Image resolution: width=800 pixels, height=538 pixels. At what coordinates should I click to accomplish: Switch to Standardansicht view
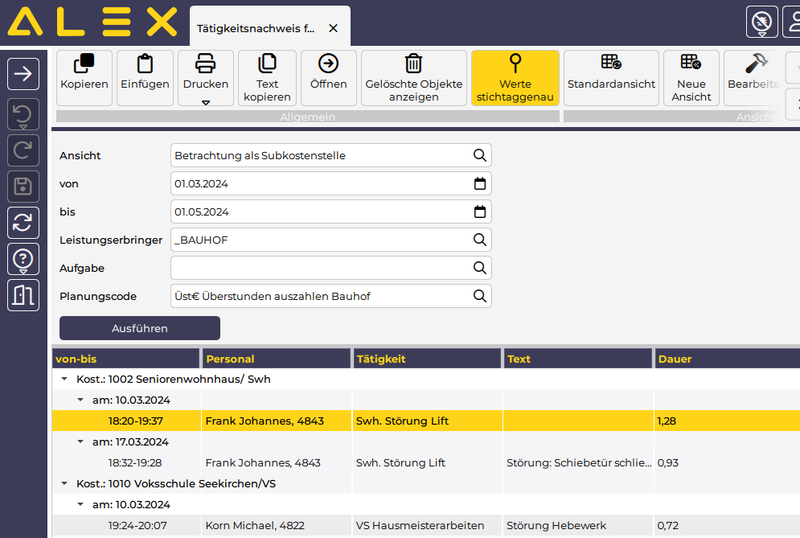[610, 77]
